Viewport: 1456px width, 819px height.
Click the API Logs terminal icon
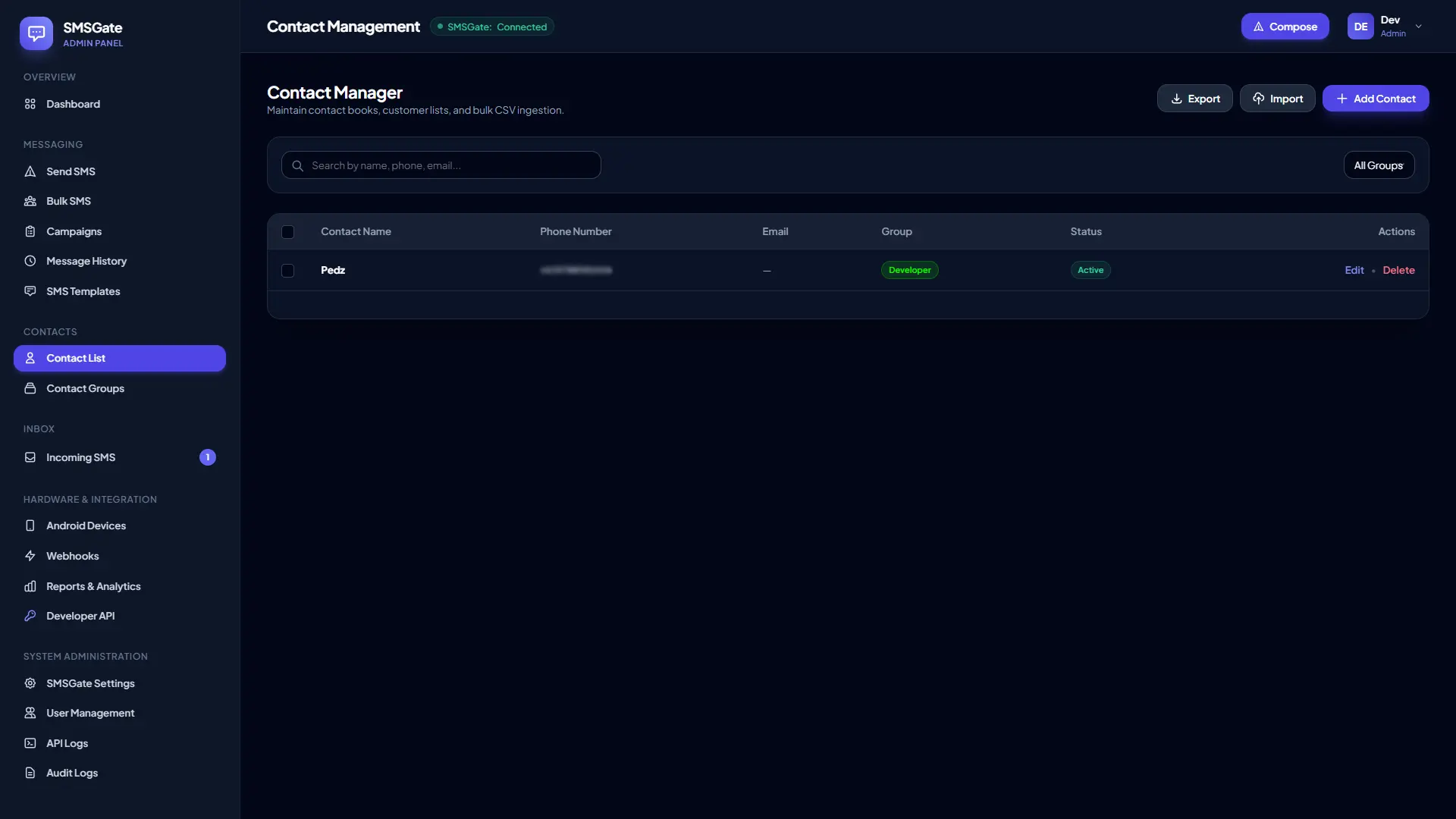tap(30, 743)
